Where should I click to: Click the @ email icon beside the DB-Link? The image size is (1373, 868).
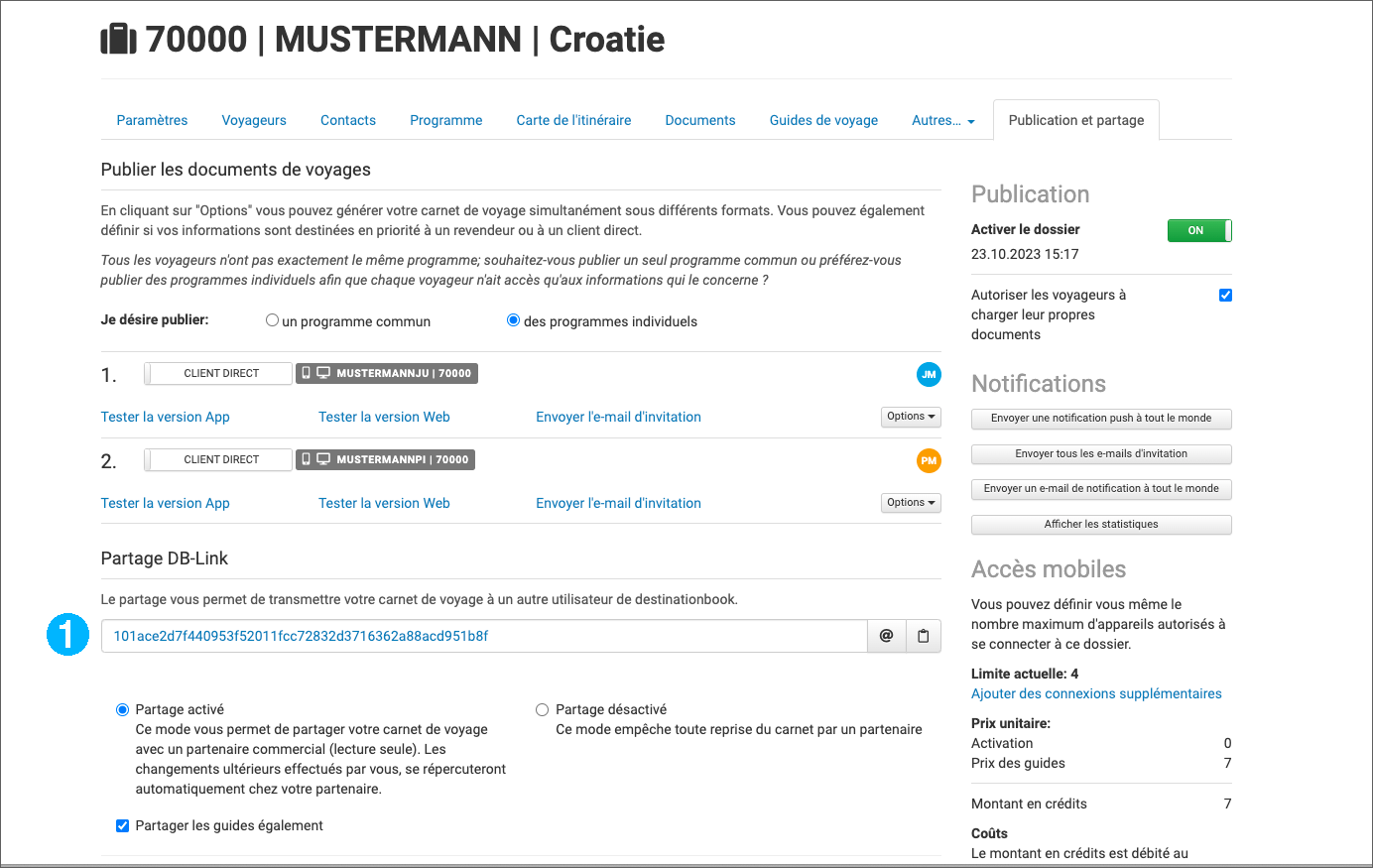(886, 636)
